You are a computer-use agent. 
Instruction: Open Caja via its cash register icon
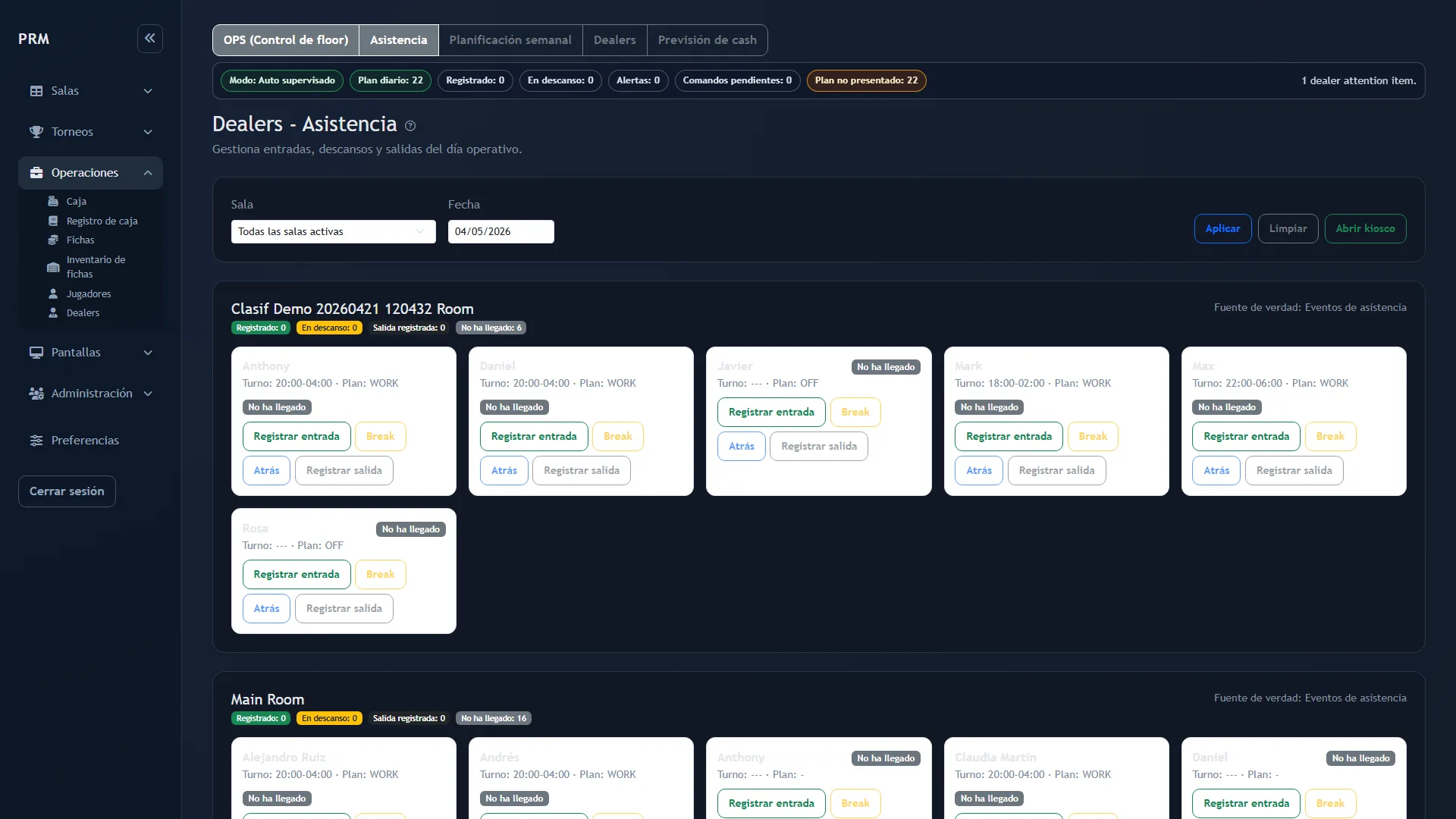tap(53, 201)
